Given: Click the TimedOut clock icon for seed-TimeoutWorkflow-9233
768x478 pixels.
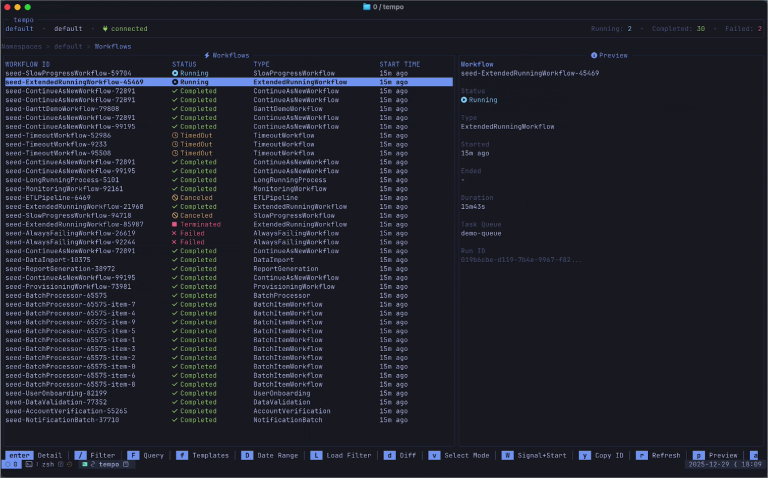Looking at the screenshot, I should pyautogui.click(x=175, y=144).
